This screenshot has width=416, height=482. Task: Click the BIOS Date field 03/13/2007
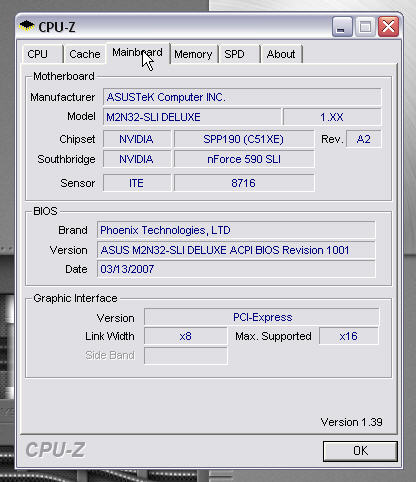coord(236,269)
